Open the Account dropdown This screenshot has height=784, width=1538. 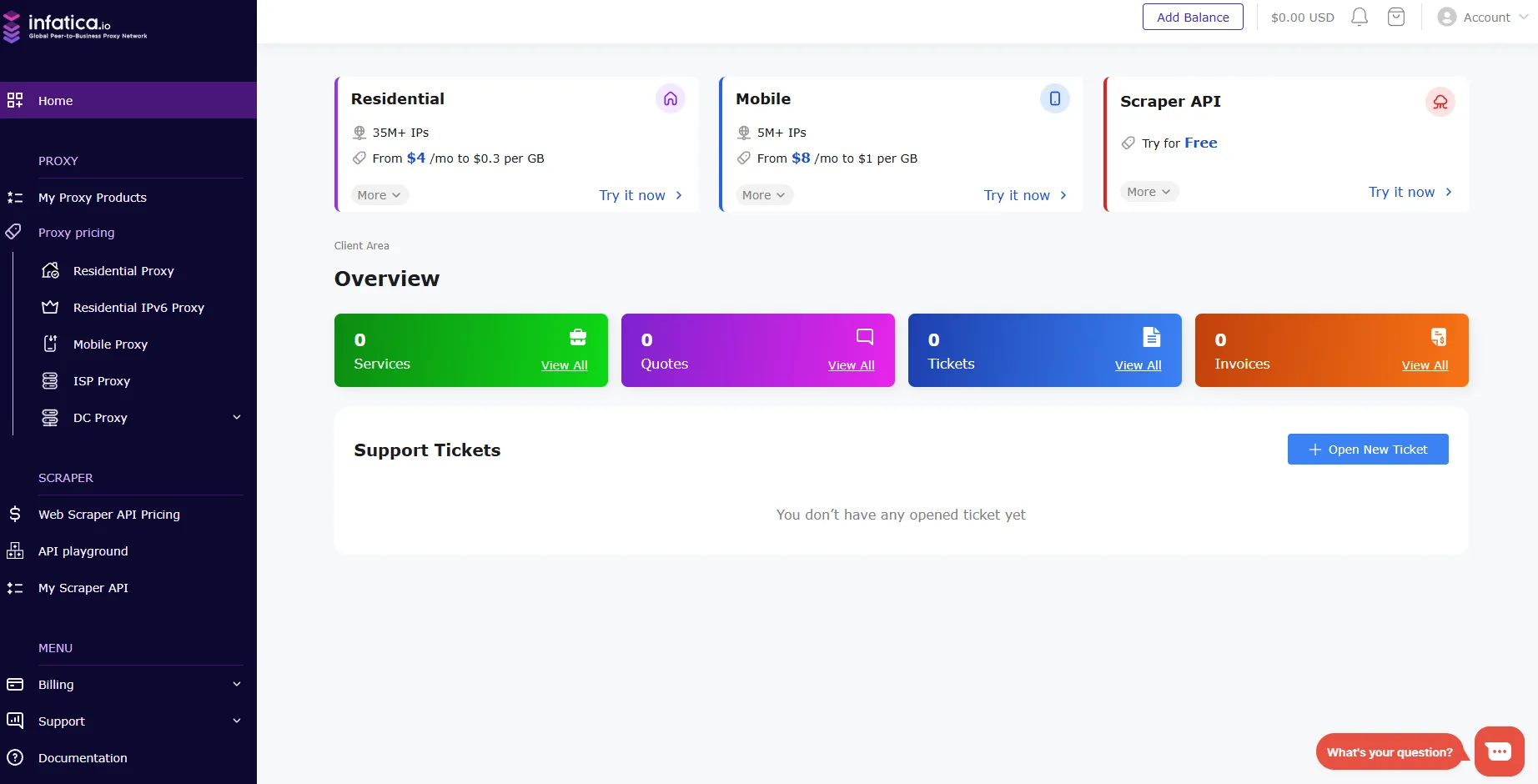[1483, 18]
